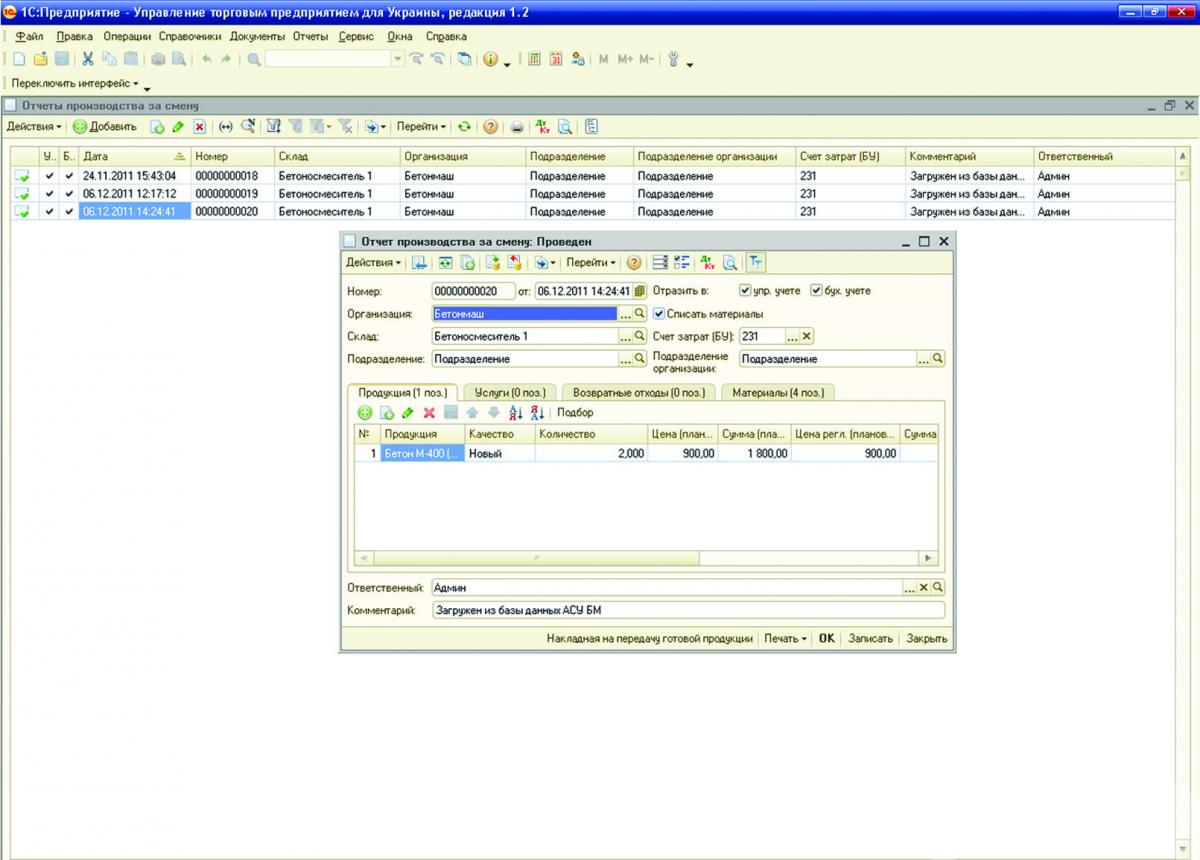Click the calculator icon in main toolbar
The width and height of the screenshot is (1200, 860).
[x=534, y=60]
